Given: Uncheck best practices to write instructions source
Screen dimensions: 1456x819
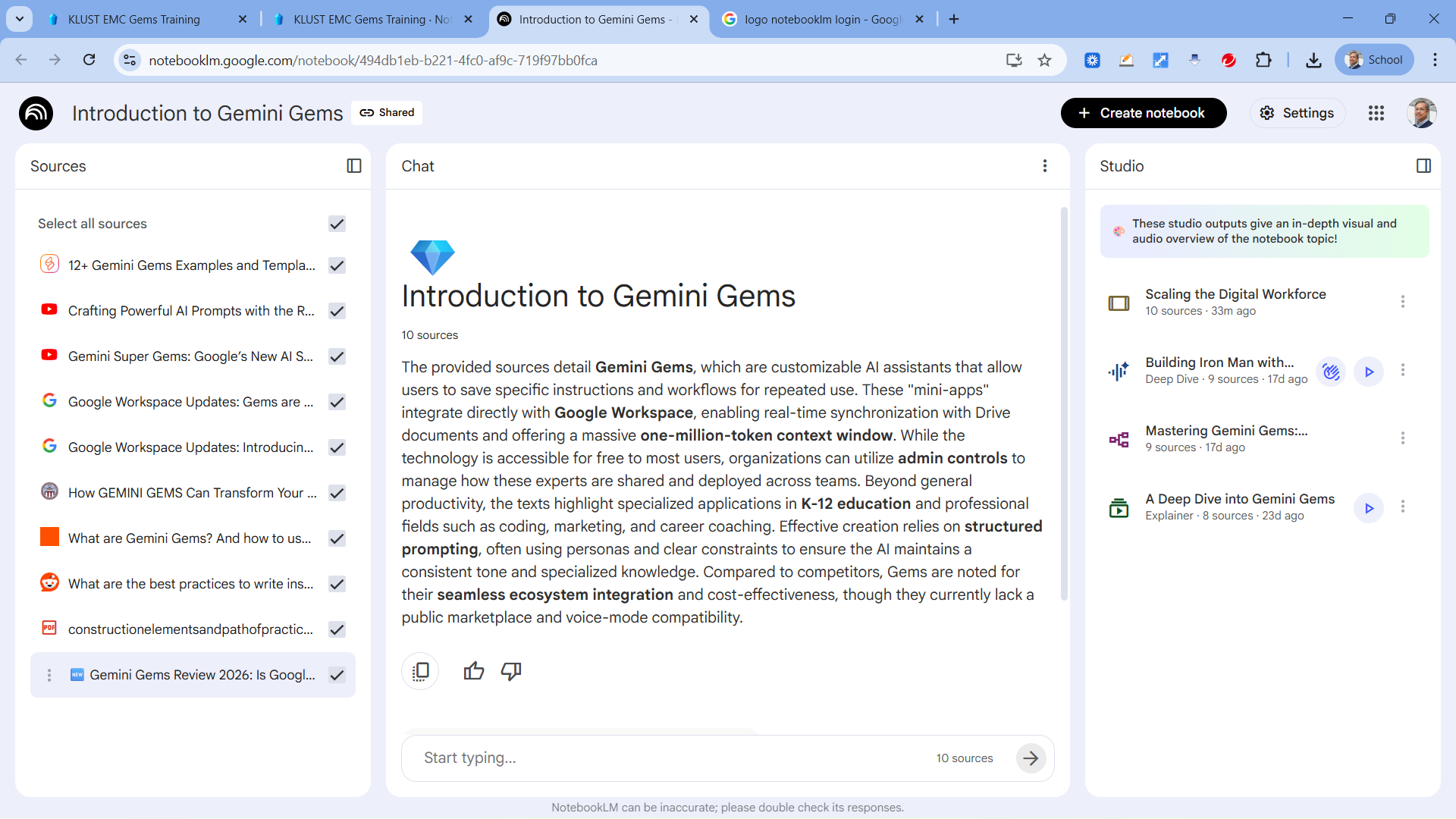Looking at the screenshot, I should tap(337, 584).
